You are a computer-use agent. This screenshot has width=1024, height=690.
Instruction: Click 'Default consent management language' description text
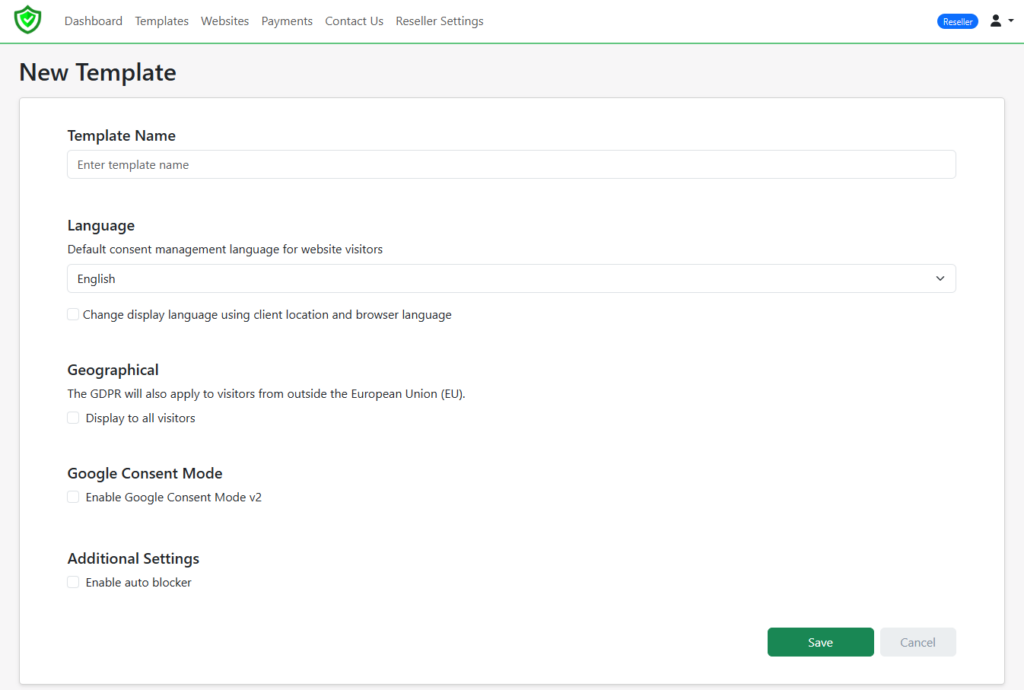click(225, 249)
